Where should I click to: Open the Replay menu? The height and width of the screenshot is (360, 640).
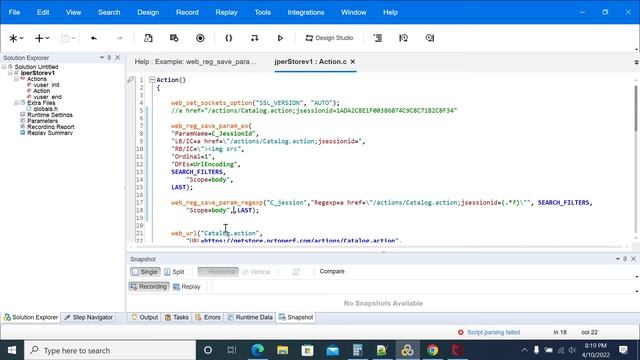pos(227,12)
